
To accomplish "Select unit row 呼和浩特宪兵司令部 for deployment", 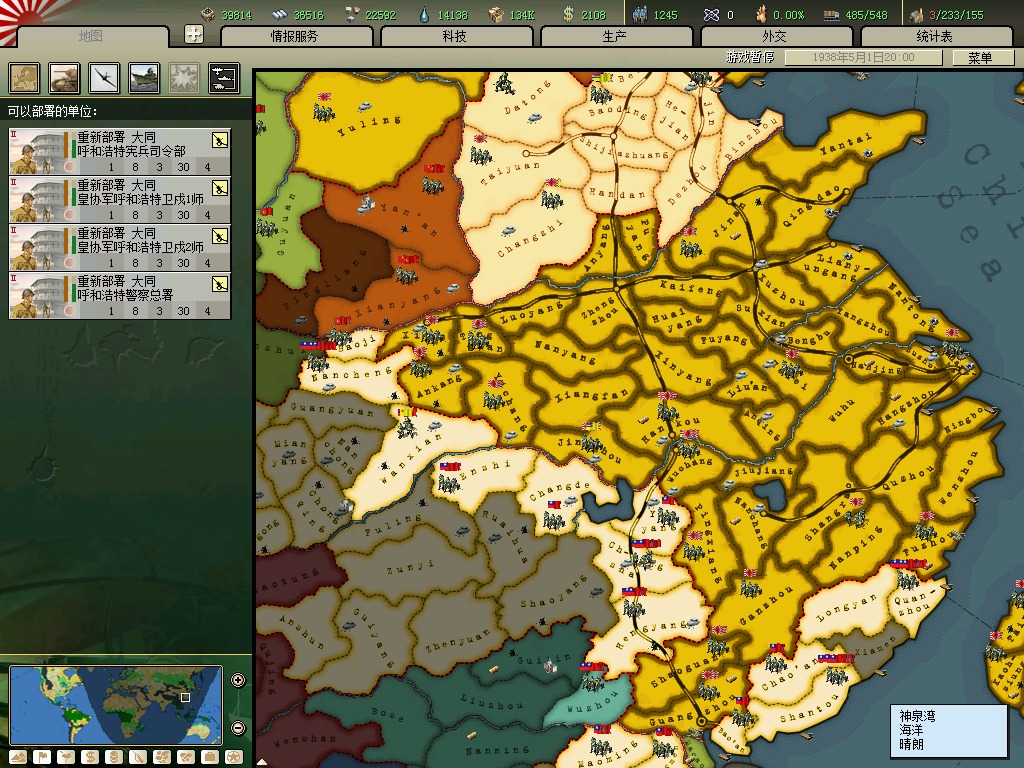I will [120, 152].
